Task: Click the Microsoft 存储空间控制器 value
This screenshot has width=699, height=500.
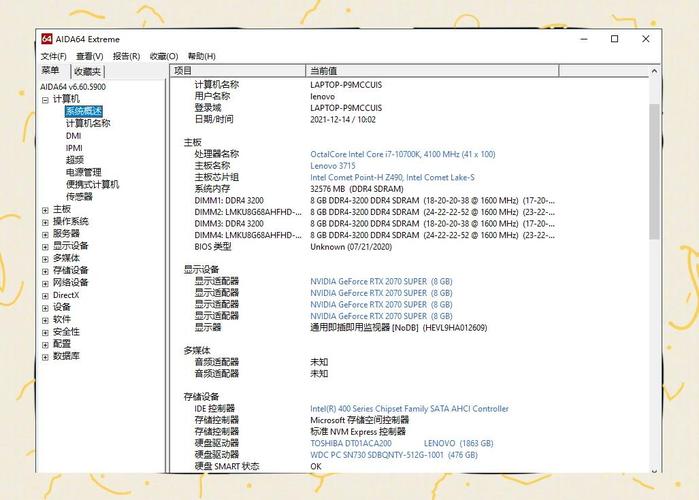Action: (359, 420)
